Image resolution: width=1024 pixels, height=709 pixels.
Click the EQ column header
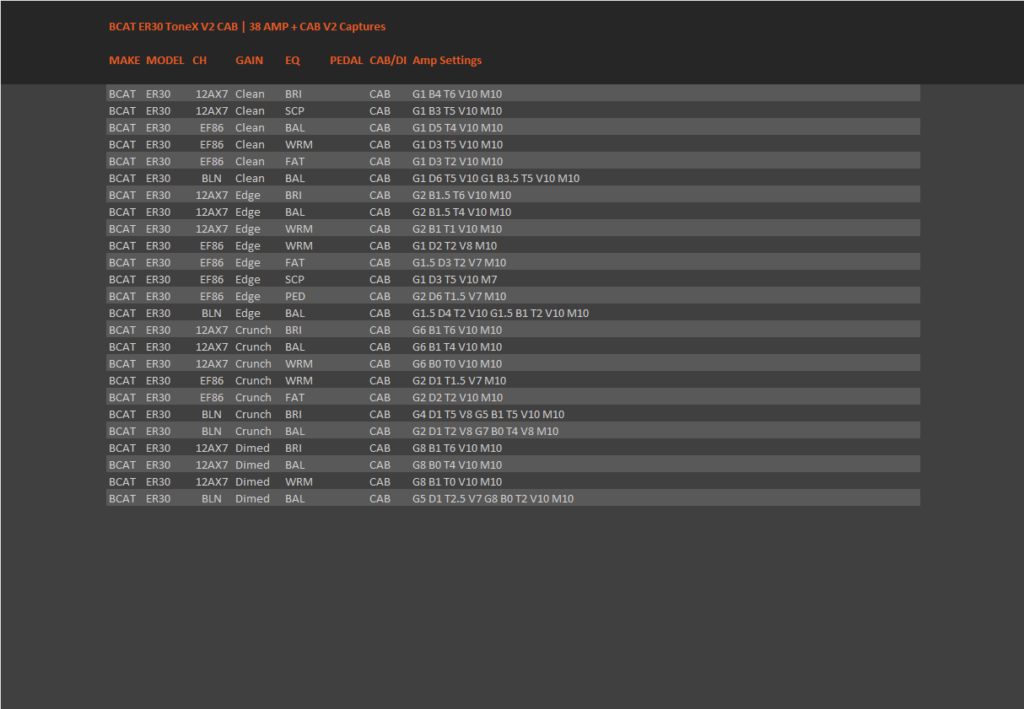click(292, 60)
